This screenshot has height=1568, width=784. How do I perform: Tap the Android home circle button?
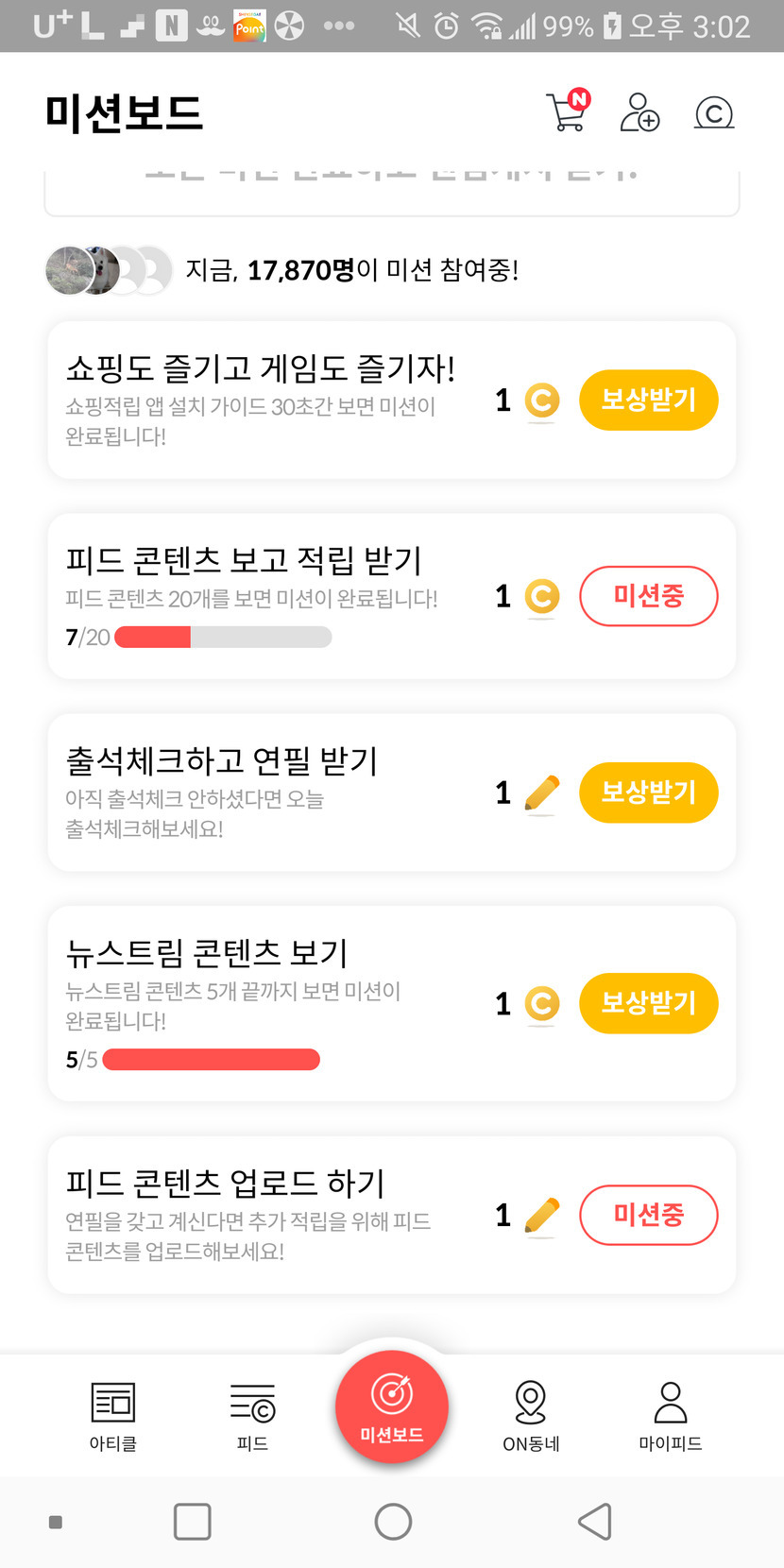393,1522
